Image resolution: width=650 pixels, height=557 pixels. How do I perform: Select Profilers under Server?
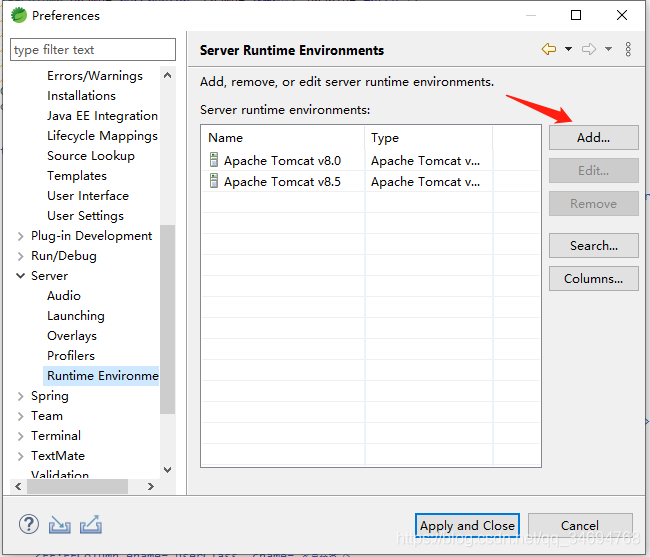coord(71,356)
